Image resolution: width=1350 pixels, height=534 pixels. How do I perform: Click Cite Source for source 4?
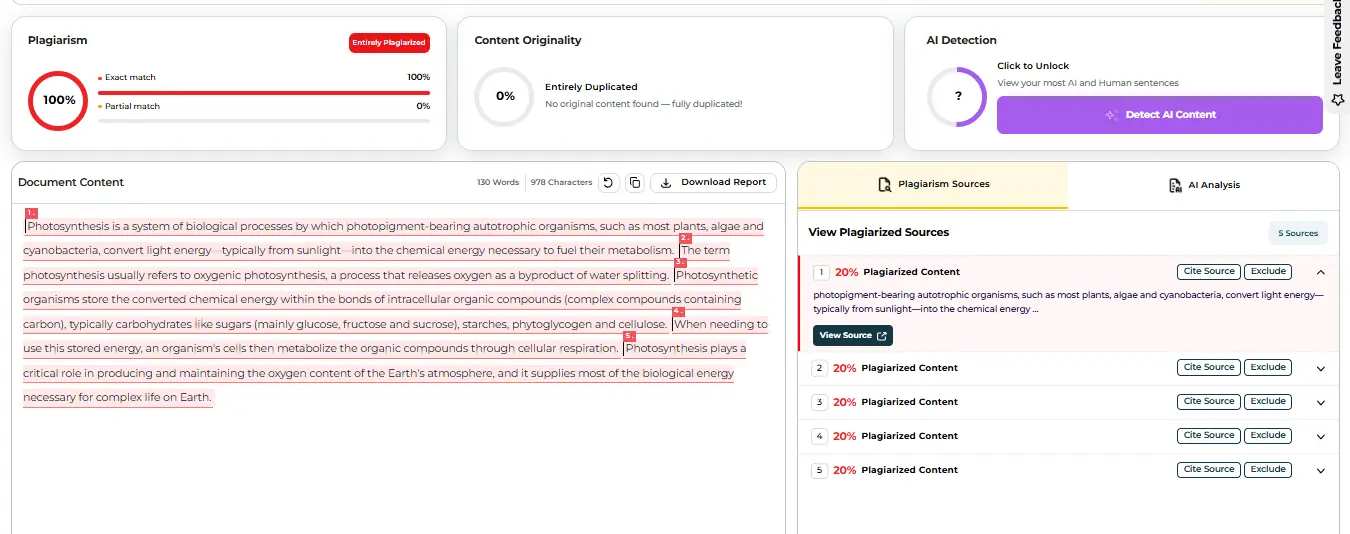pyautogui.click(x=1209, y=436)
